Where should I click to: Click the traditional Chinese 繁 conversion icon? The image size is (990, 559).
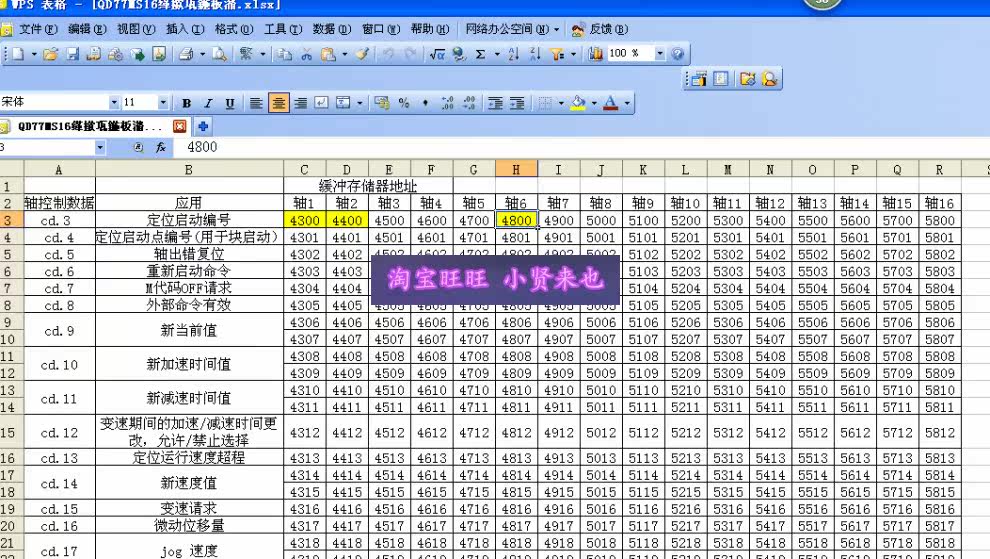(x=246, y=54)
